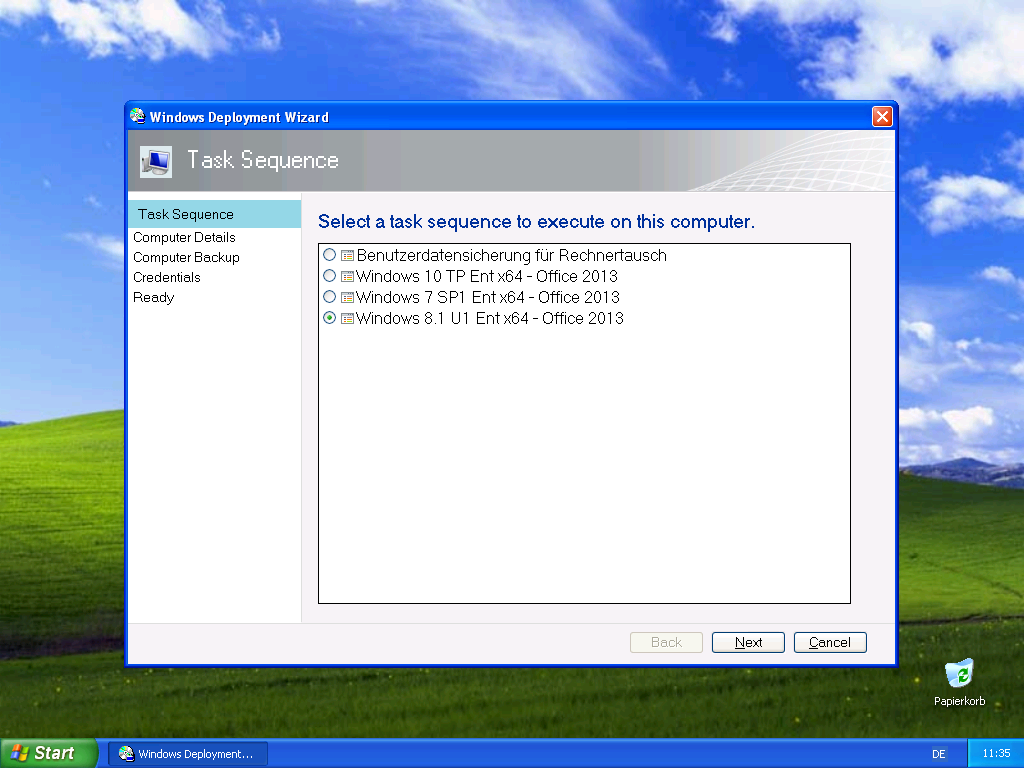
Task: Click the 'Benutzerdatensicherung für Rechnertausch' label
Action: (x=511, y=255)
